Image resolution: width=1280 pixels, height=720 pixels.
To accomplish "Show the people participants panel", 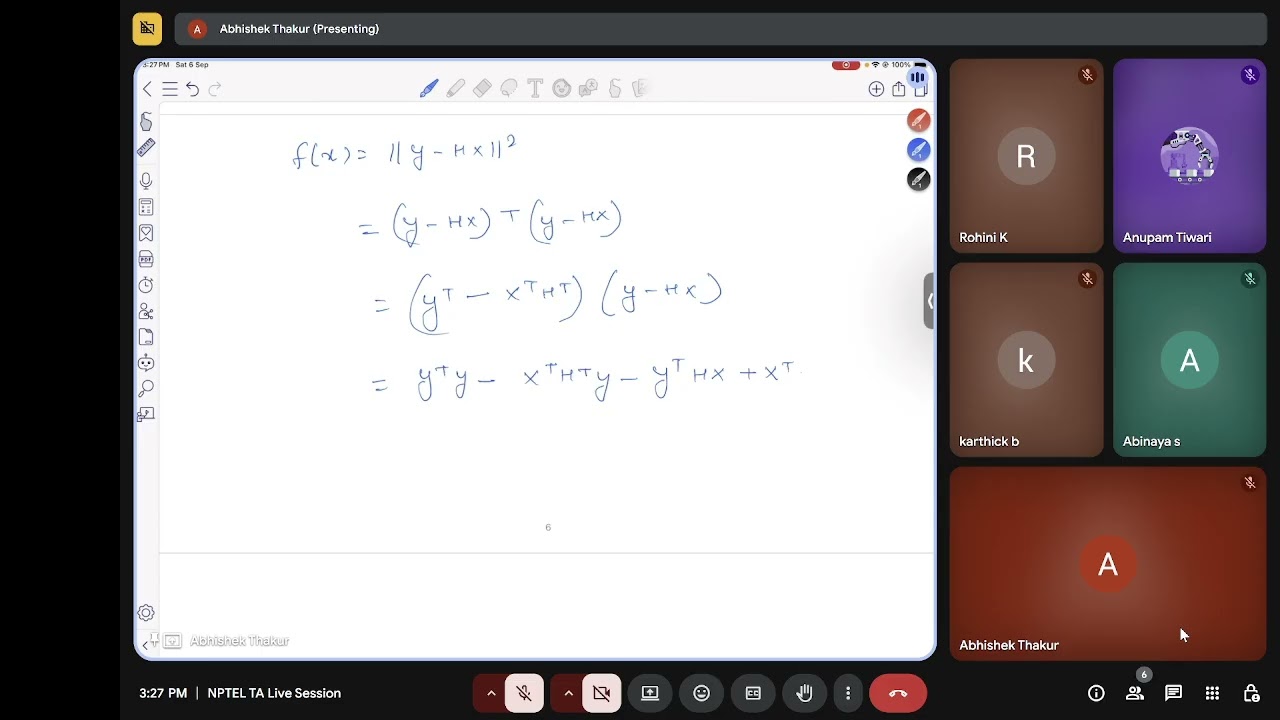I will click(x=1135, y=693).
